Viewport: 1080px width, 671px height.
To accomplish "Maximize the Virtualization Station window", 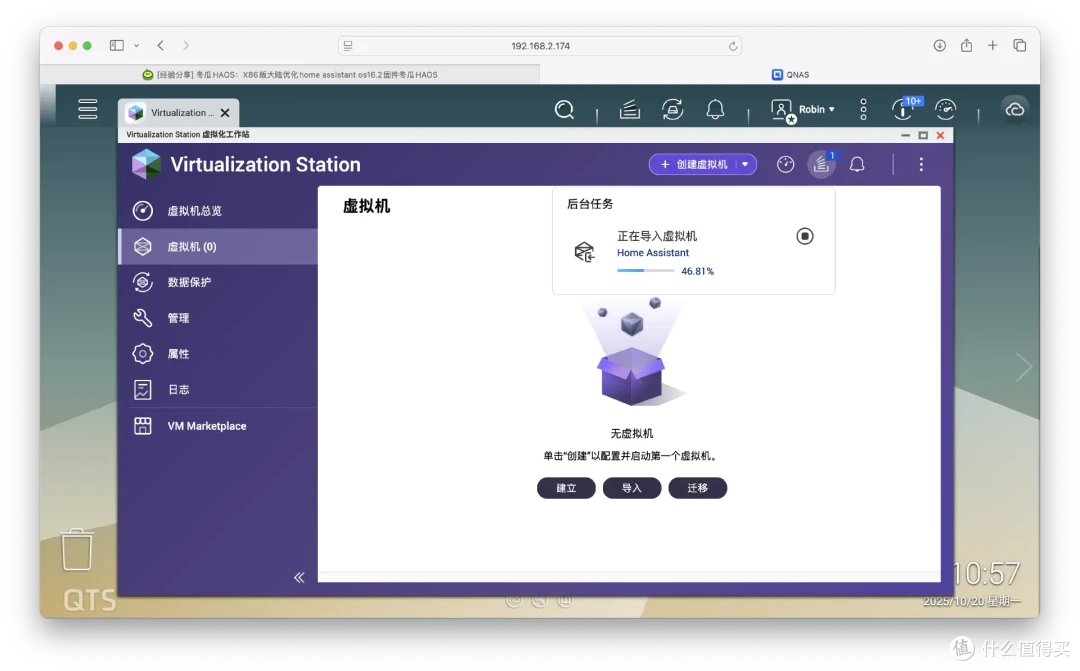I will [923, 135].
